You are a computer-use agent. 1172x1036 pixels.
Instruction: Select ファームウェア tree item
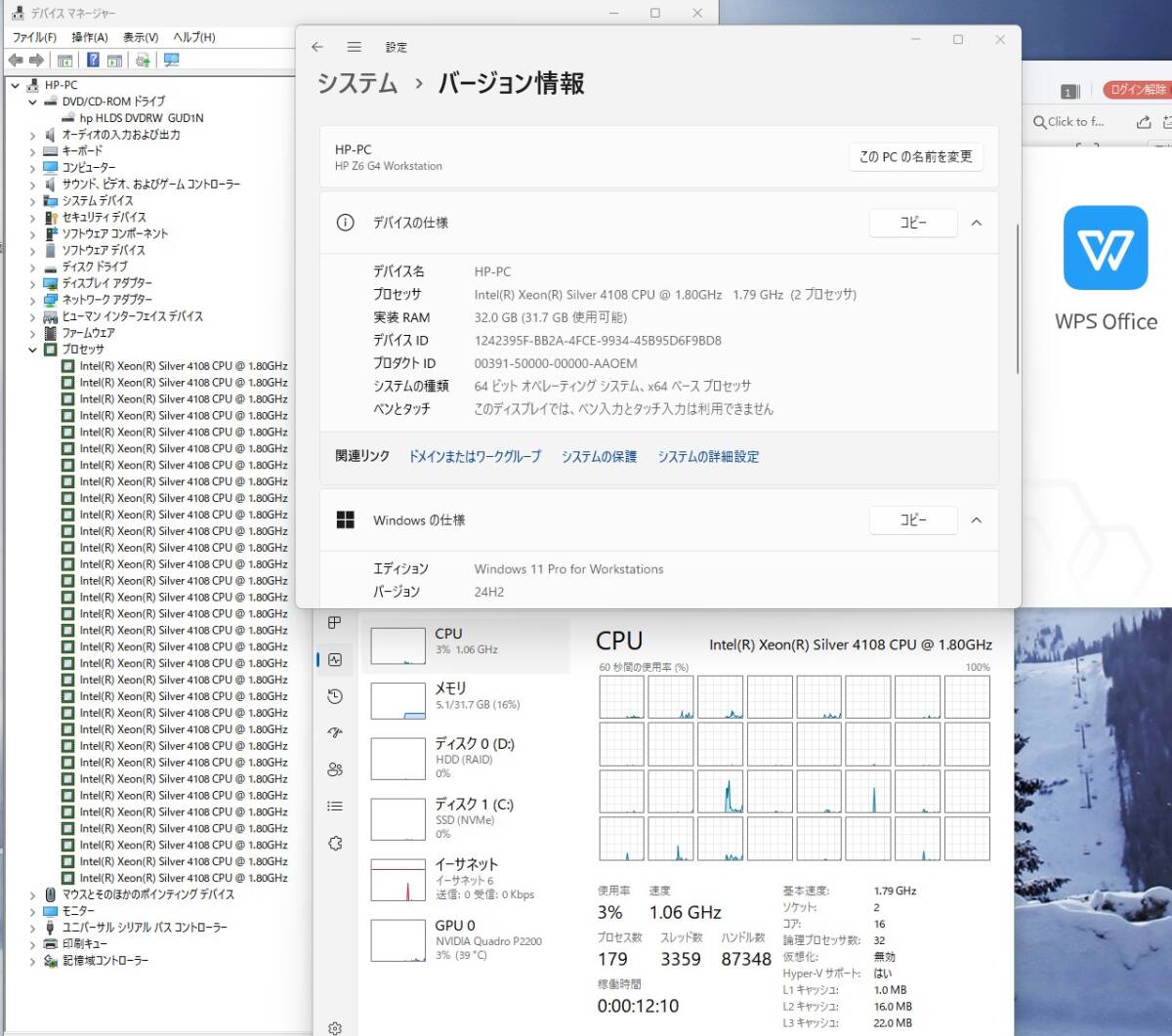coord(88,333)
